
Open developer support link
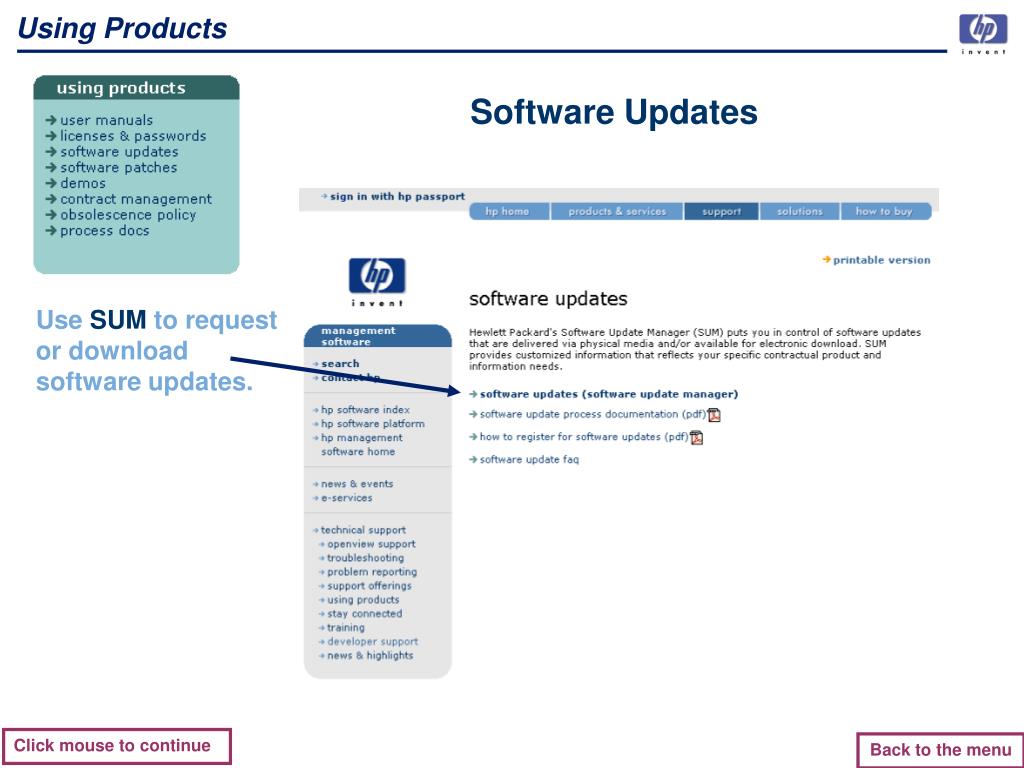click(372, 642)
